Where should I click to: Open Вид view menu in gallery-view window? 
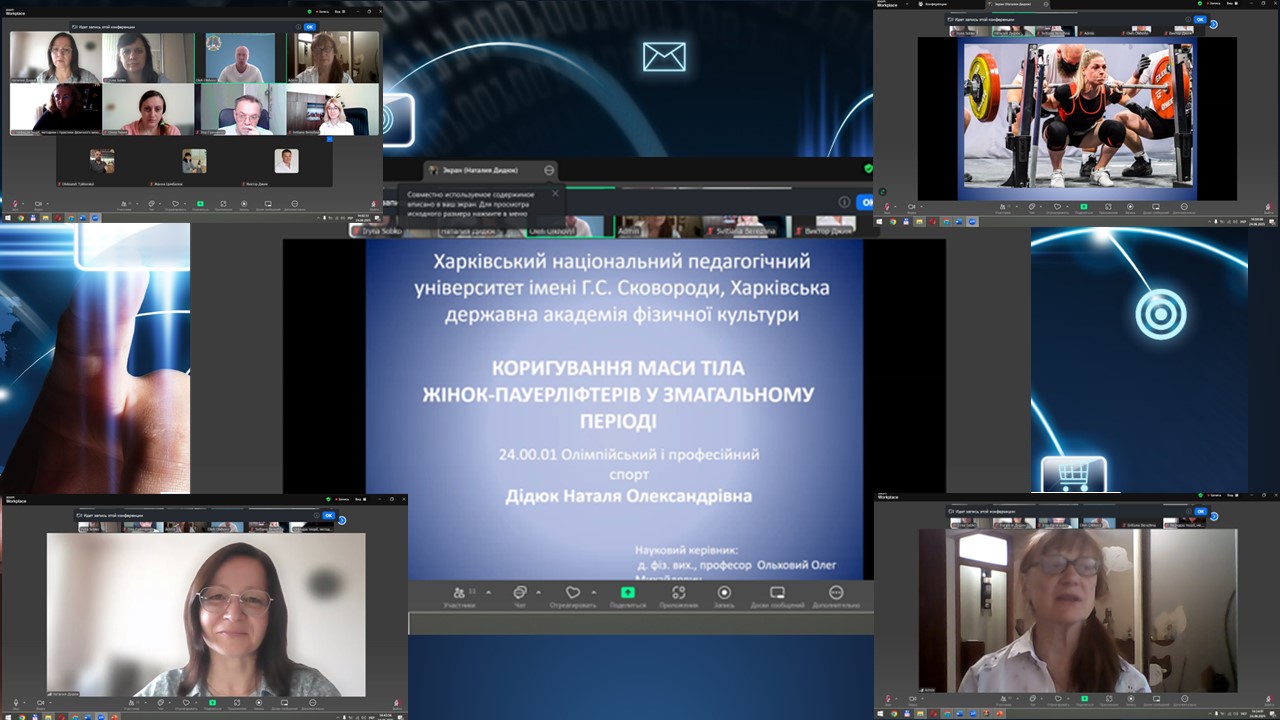tap(340, 12)
